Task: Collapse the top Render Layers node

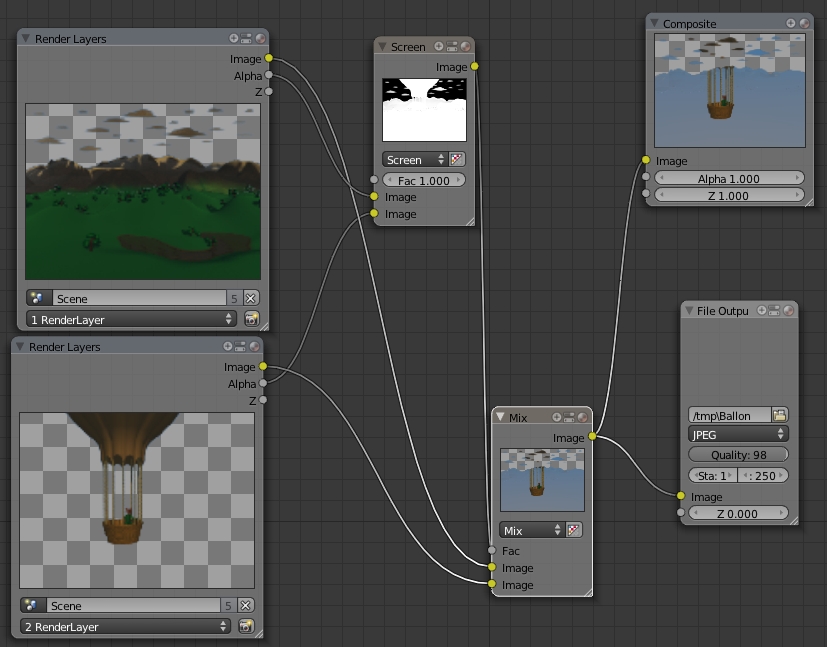Action: (25, 38)
